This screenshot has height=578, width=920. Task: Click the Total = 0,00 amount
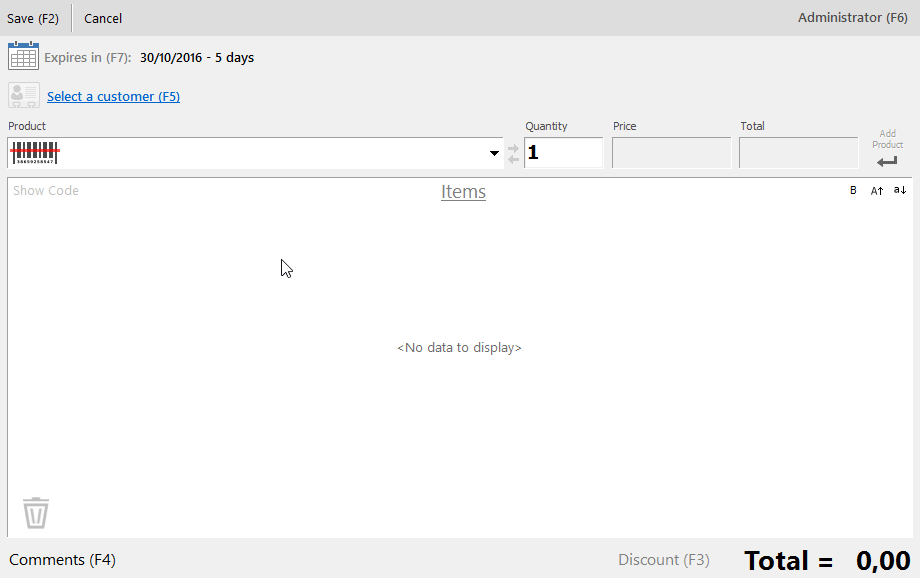pos(827,560)
